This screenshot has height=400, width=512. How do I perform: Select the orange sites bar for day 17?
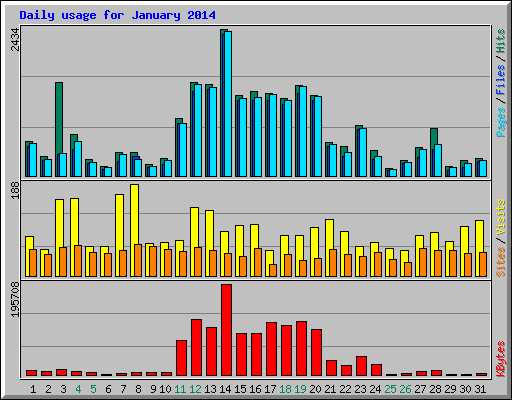[x=273, y=270]
